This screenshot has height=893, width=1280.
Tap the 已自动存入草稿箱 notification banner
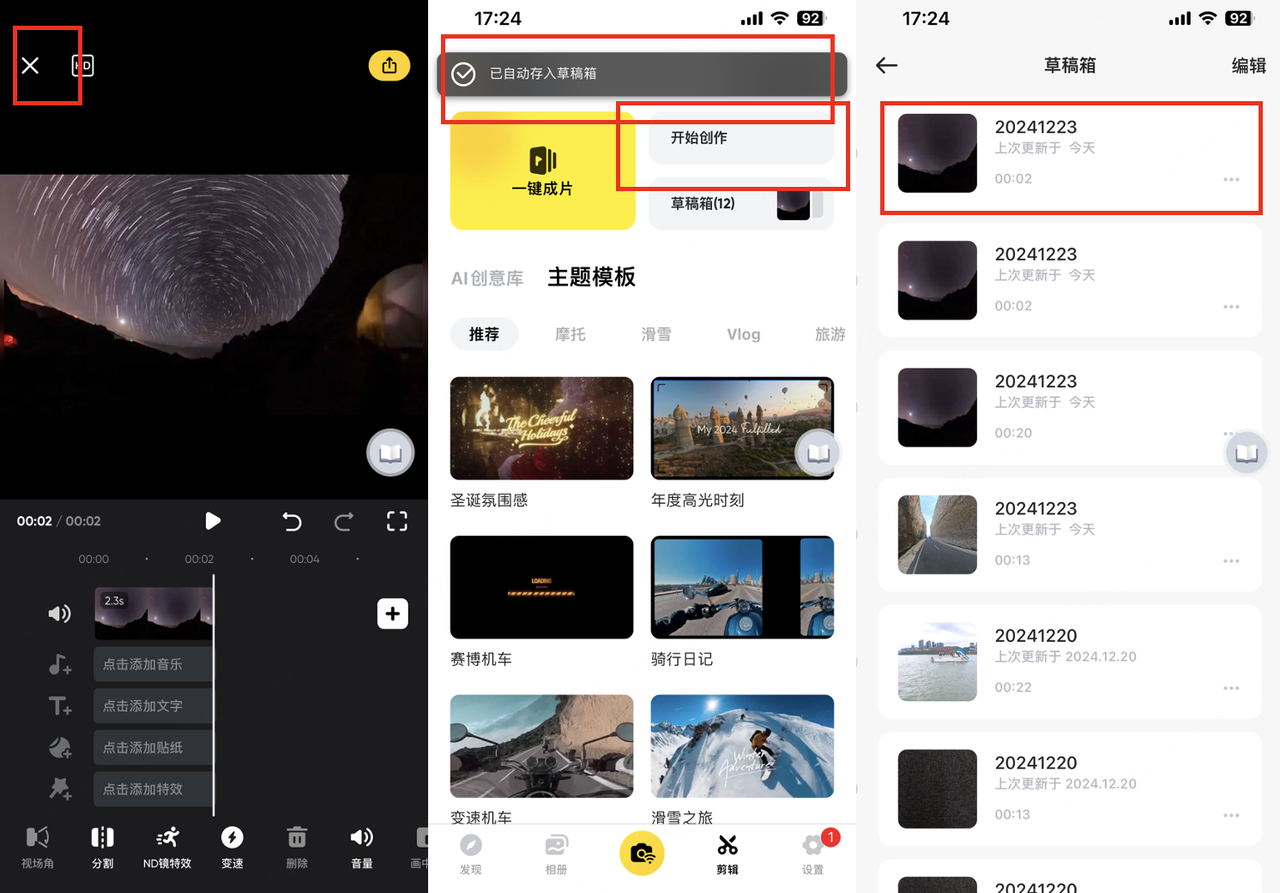pyautogui.click(x=642, y=74)
